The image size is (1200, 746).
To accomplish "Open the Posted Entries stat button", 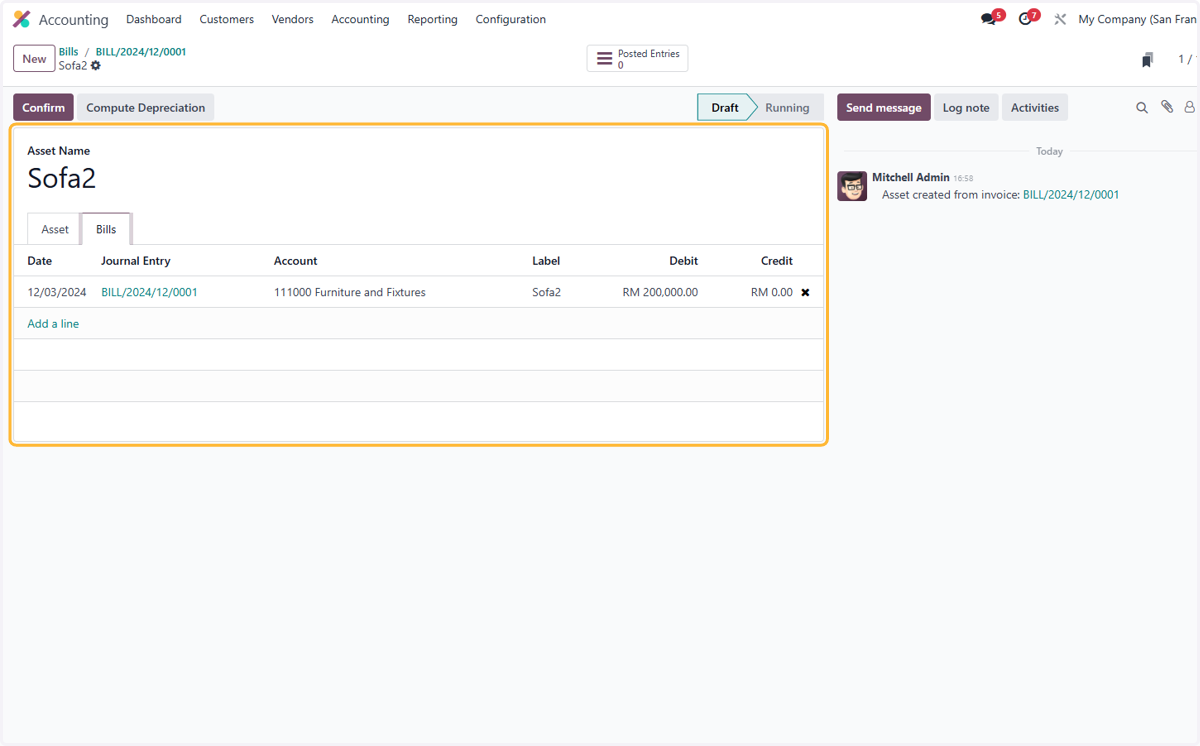I will 637,59.
